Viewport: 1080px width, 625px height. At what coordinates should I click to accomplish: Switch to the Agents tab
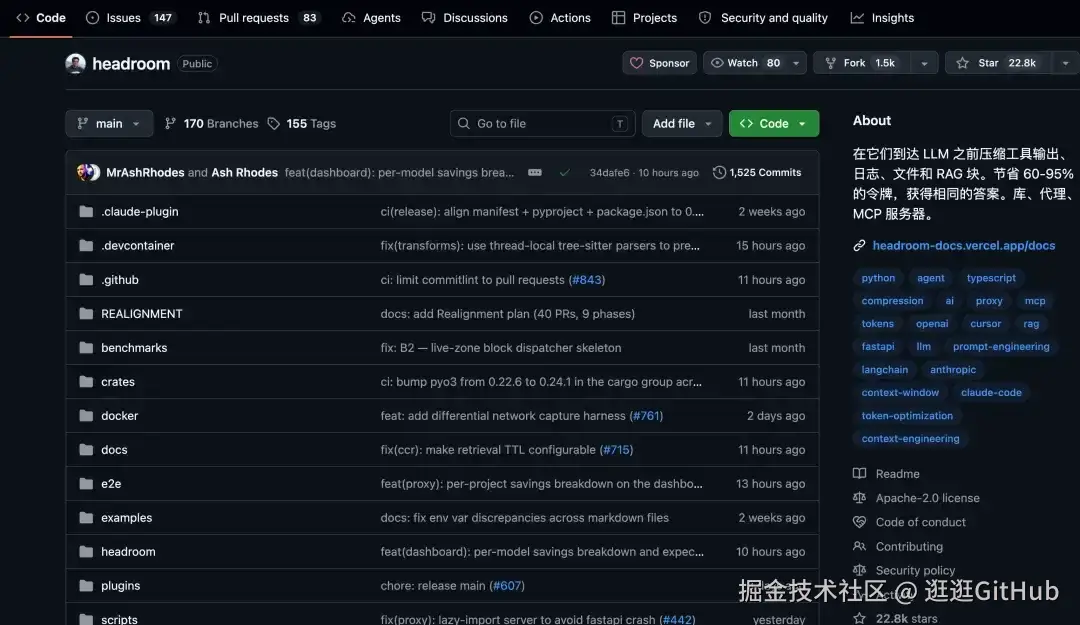(x=371, y=18)
